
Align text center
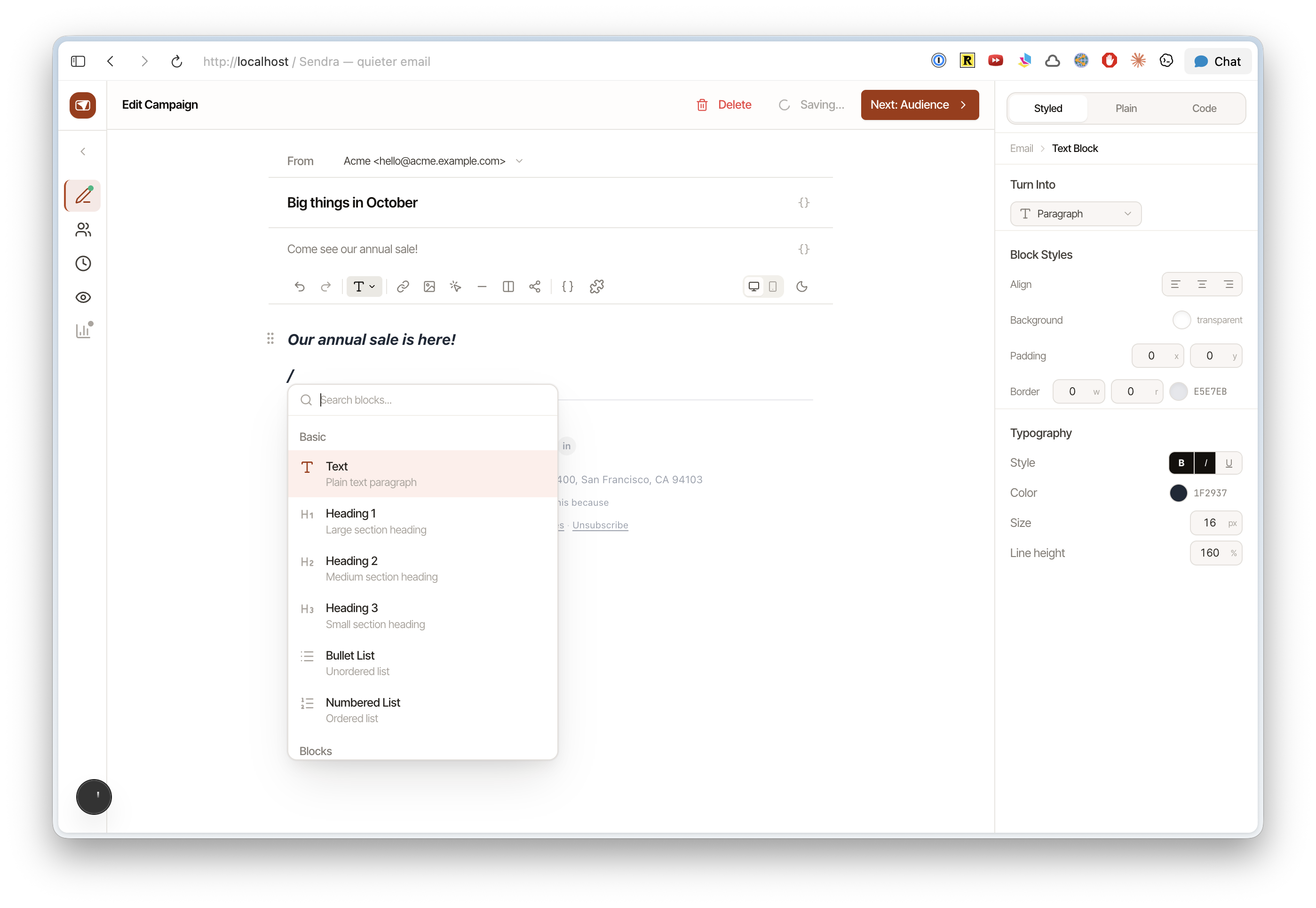click(x=1202, y=285)
